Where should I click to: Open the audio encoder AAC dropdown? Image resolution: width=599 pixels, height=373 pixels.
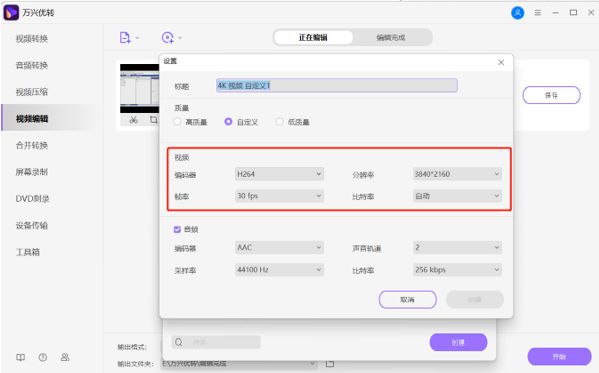point(279,248)
